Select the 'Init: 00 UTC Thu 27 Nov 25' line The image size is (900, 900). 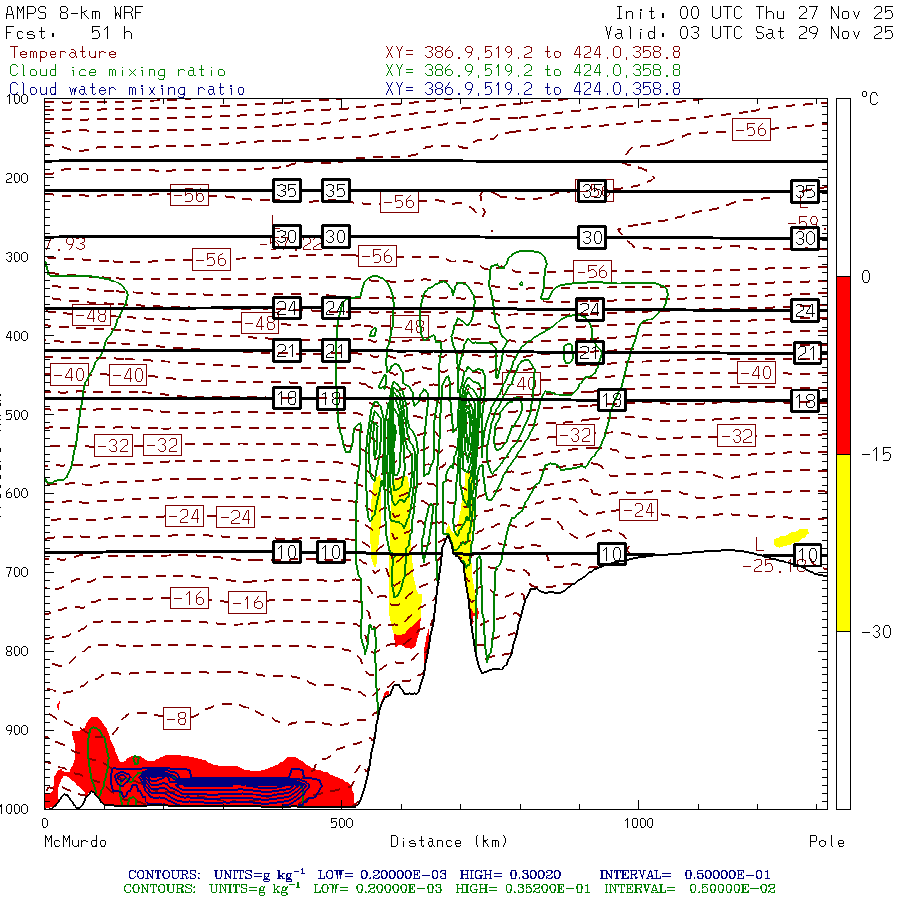[755, 13]
